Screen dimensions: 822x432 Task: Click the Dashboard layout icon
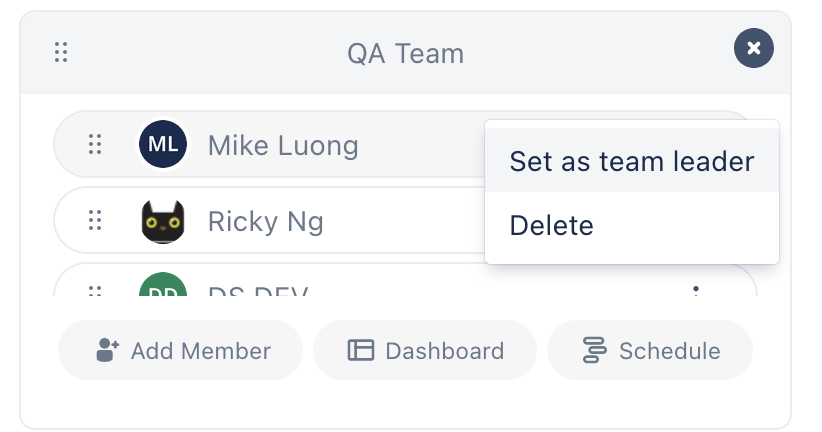point(360,350)
